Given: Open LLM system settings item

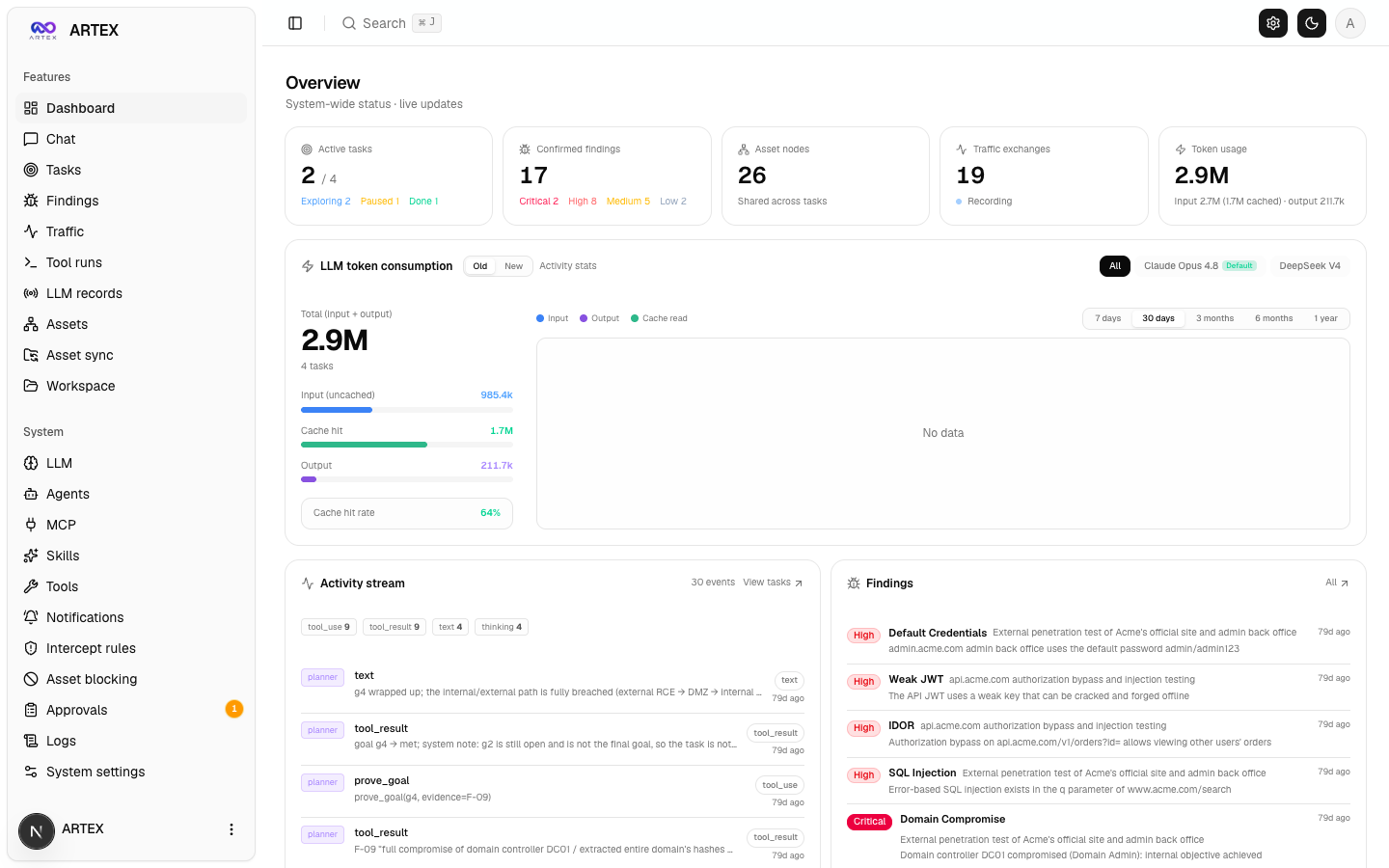Looking at the screenshot, I should [131, 463].
